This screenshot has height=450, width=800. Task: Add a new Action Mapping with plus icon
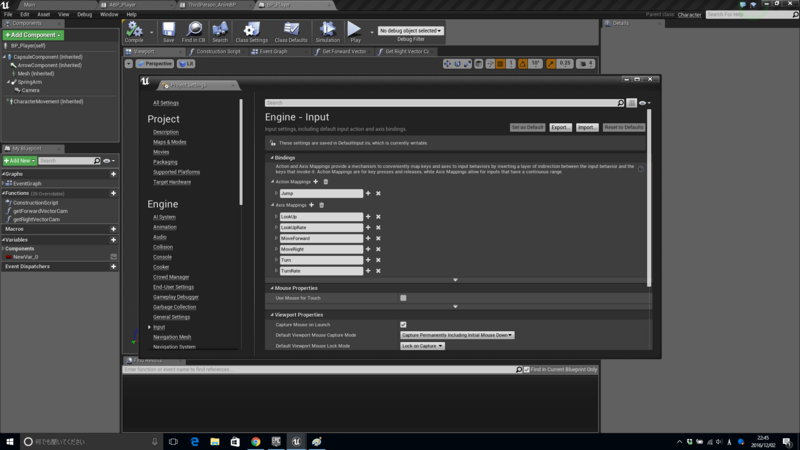coord(315,182)
